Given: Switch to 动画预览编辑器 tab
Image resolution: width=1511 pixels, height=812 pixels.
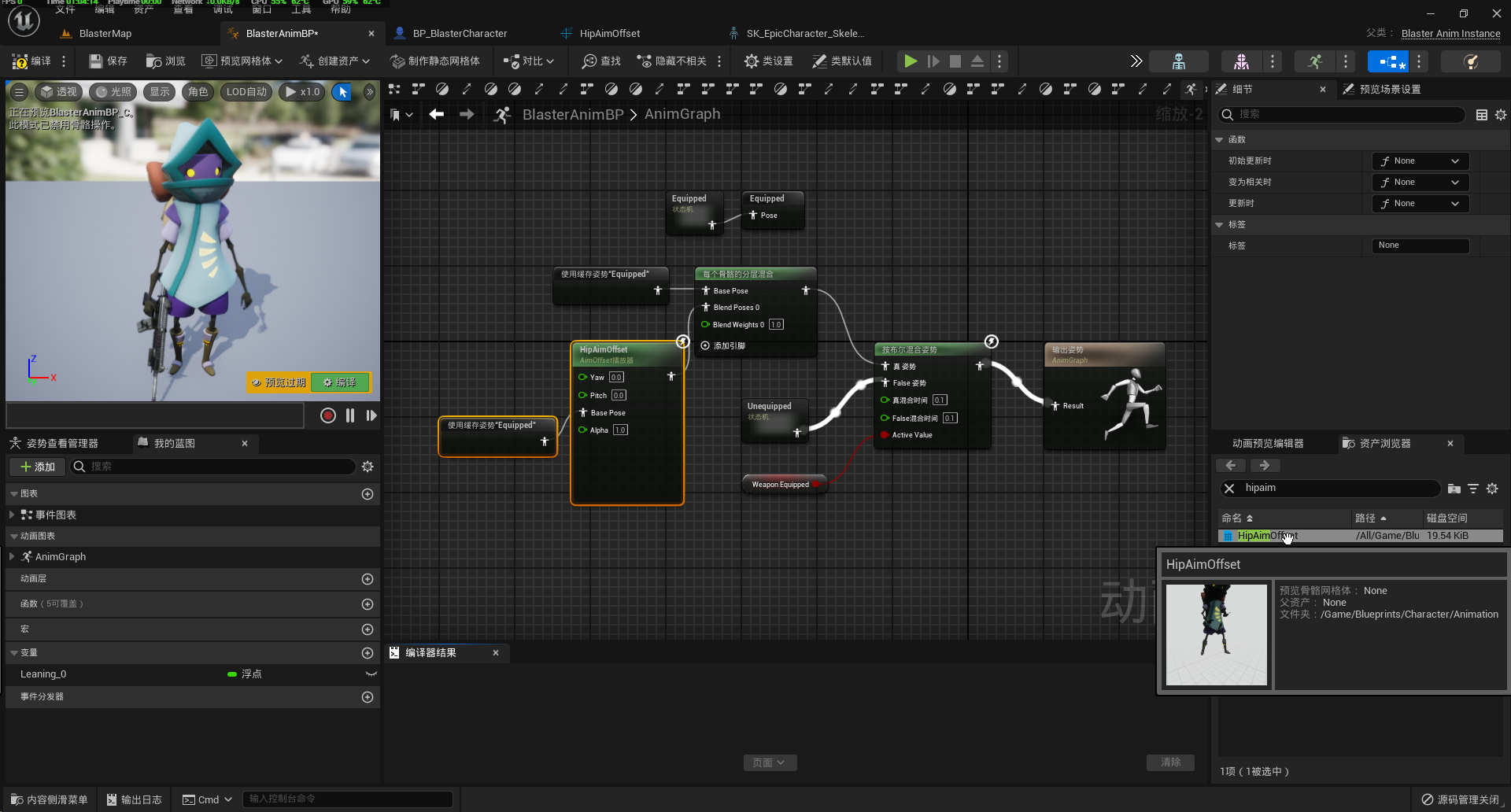Looking at the screenshot, I should click(1268, 444).
